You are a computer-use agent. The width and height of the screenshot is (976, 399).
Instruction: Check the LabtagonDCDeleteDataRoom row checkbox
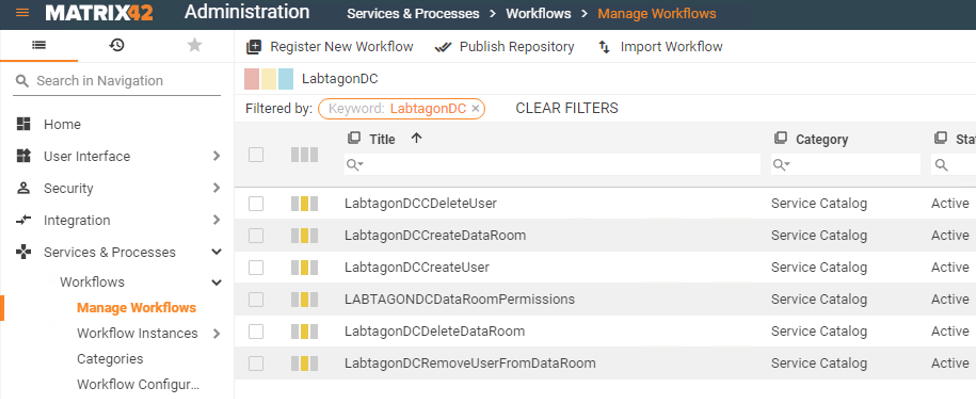coord(256,331)
